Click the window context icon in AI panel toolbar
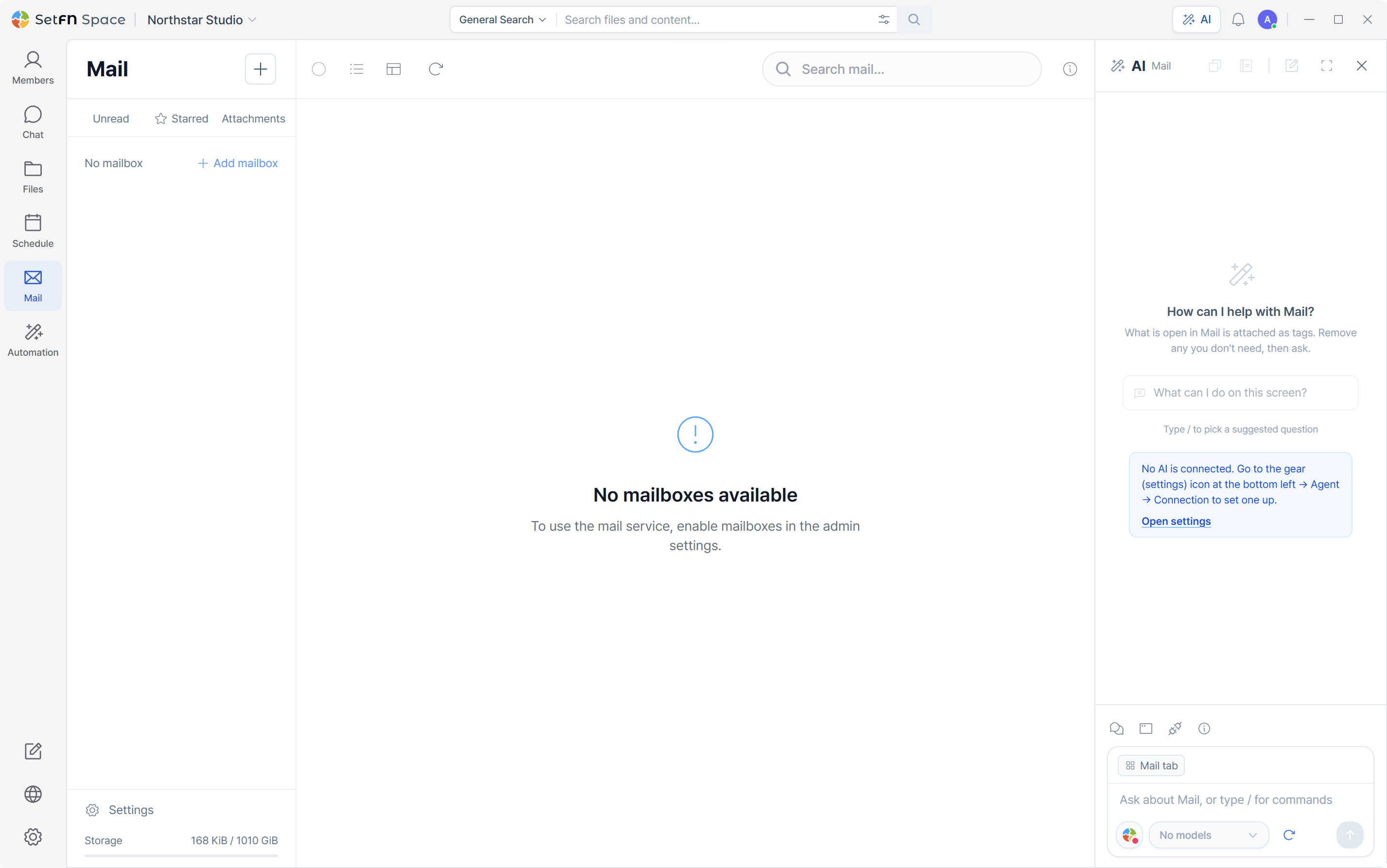1387x868 pixels. (1146, 729)
